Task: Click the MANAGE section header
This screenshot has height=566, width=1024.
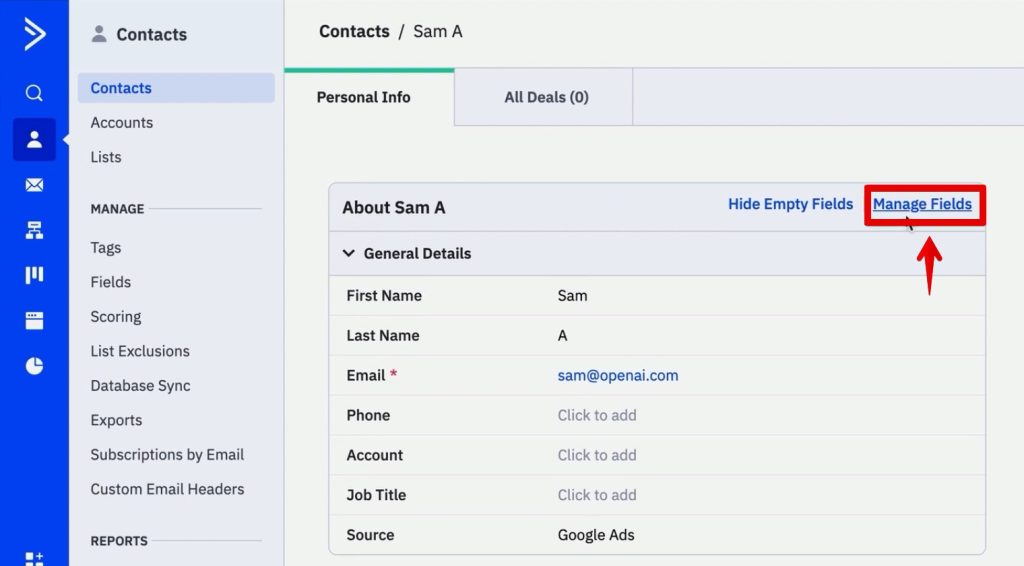Action: pyautogui.click(x=118, y=209)
